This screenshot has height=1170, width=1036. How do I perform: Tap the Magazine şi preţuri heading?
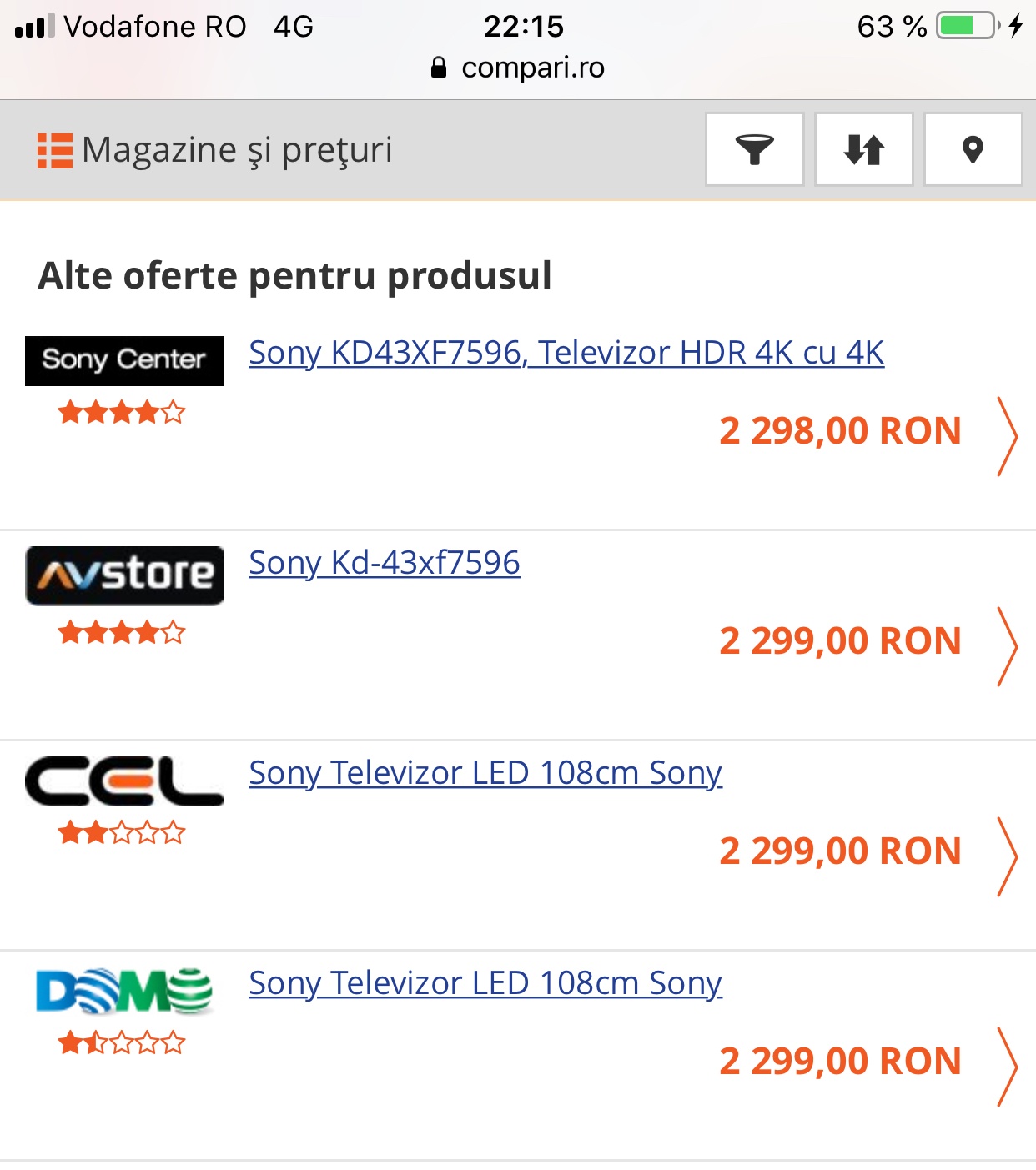(237, 151)
